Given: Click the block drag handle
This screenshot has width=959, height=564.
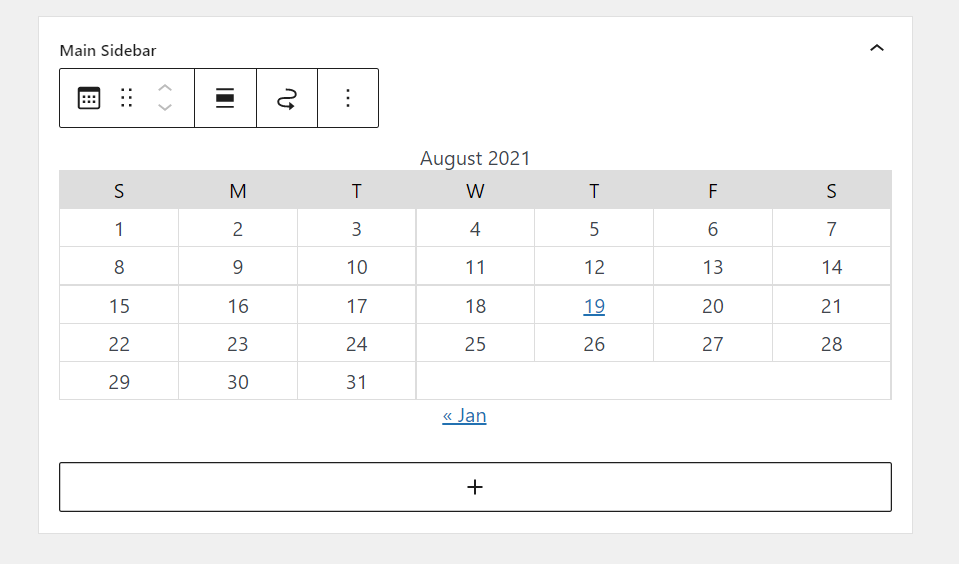Looking at the screenshot, I should point(127,98).
